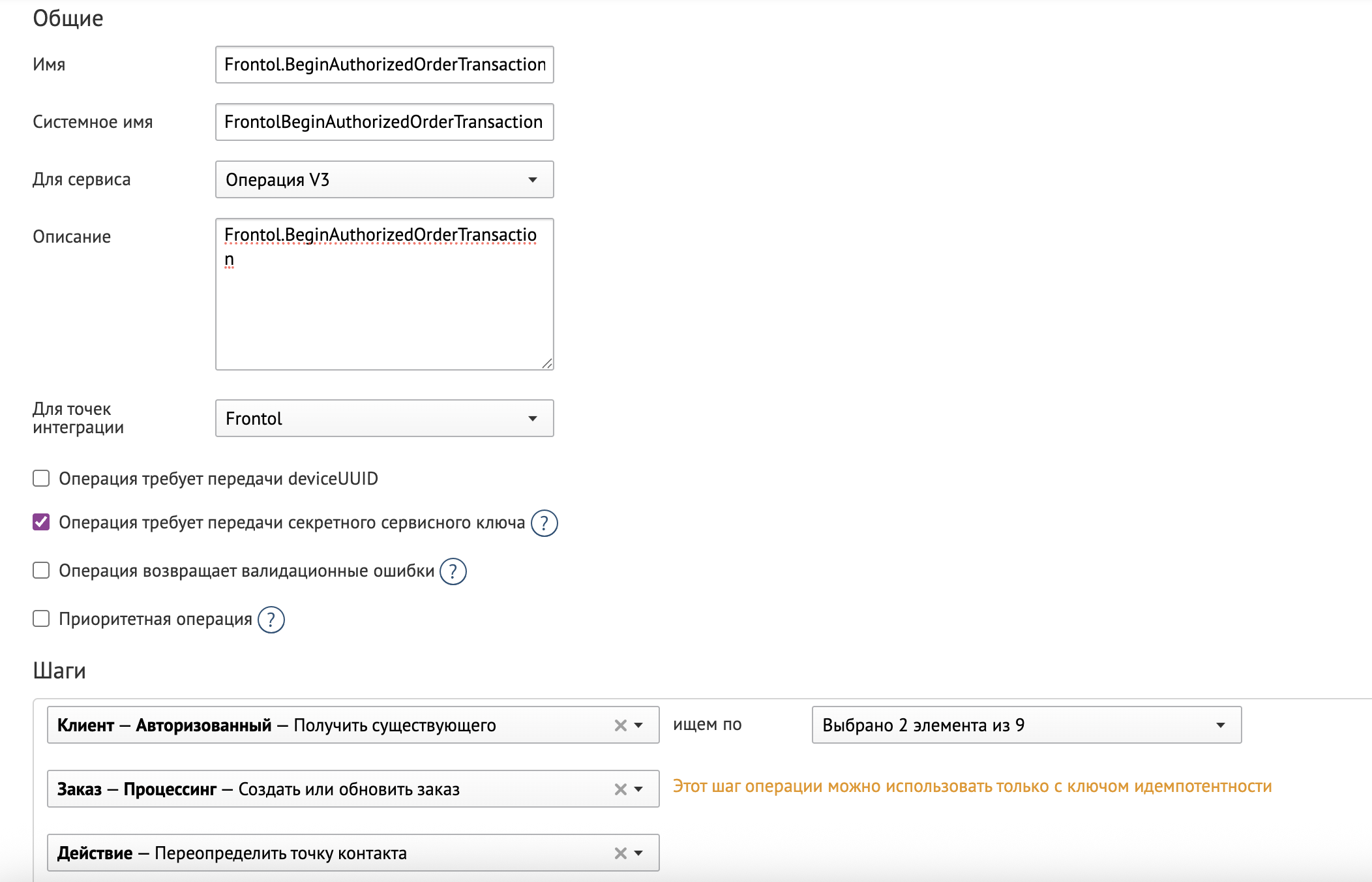Clear the client authorized step selection

tap(621, 725)
